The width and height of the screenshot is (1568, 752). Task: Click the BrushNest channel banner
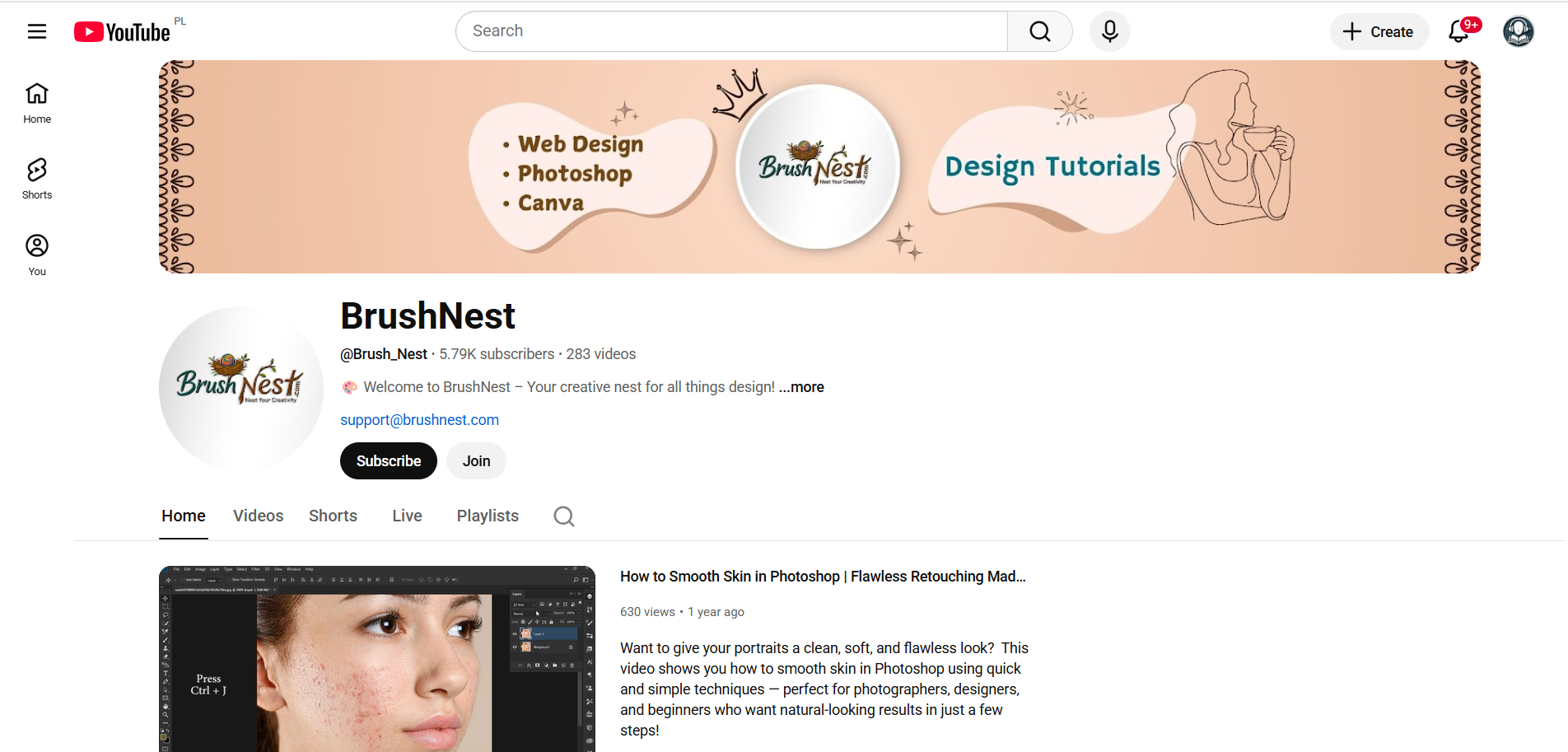[x=819, y=166]
